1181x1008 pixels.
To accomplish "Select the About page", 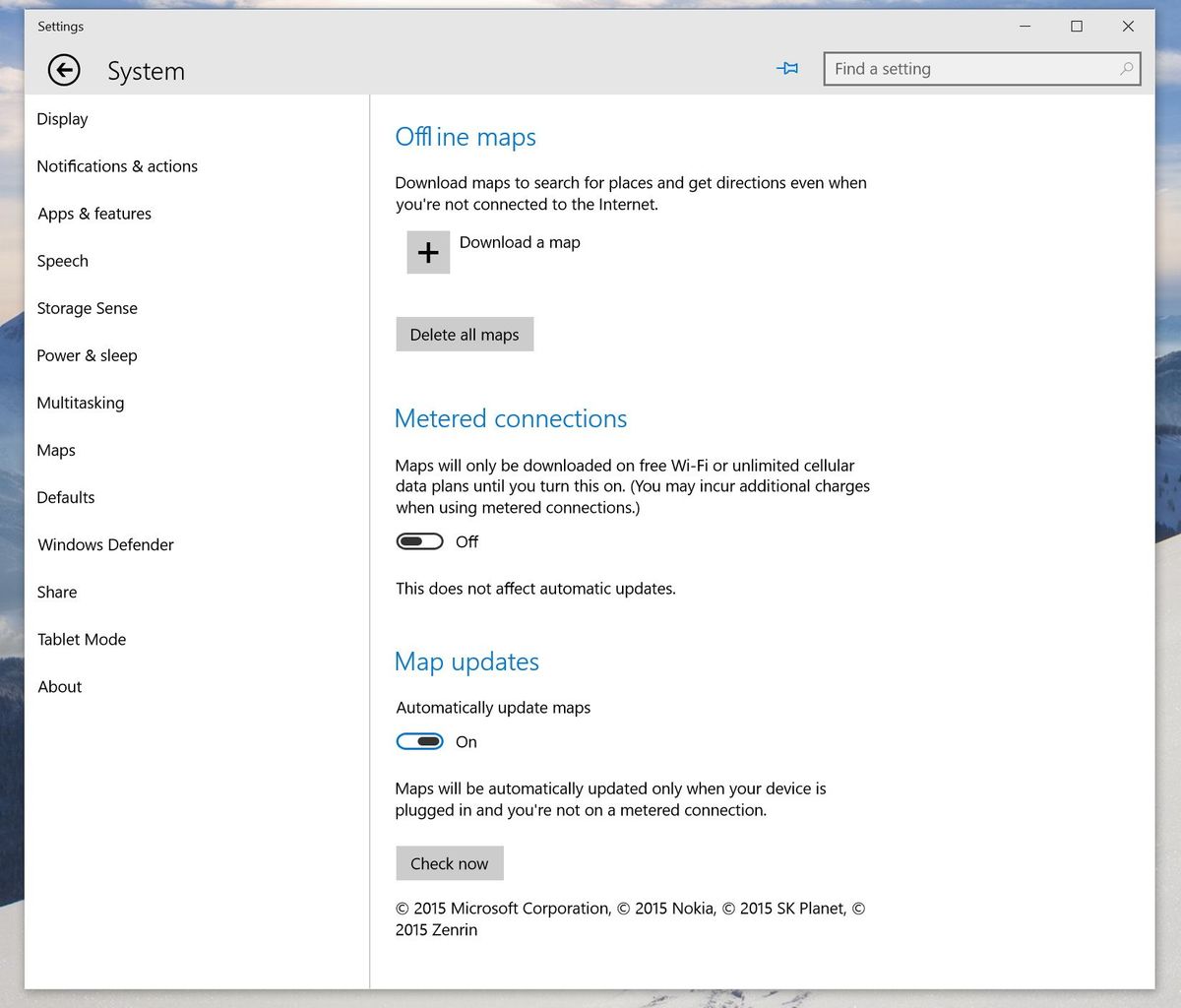I will pos(59,685).
